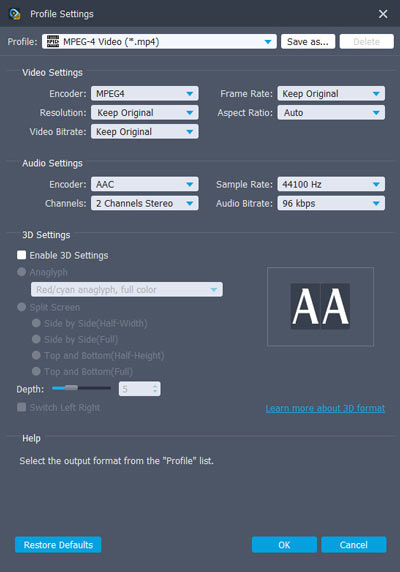Image resolution: width=400 pixels, height=572 pixels.
Task: Confirm with the OK button
Action: click(284, 545)
